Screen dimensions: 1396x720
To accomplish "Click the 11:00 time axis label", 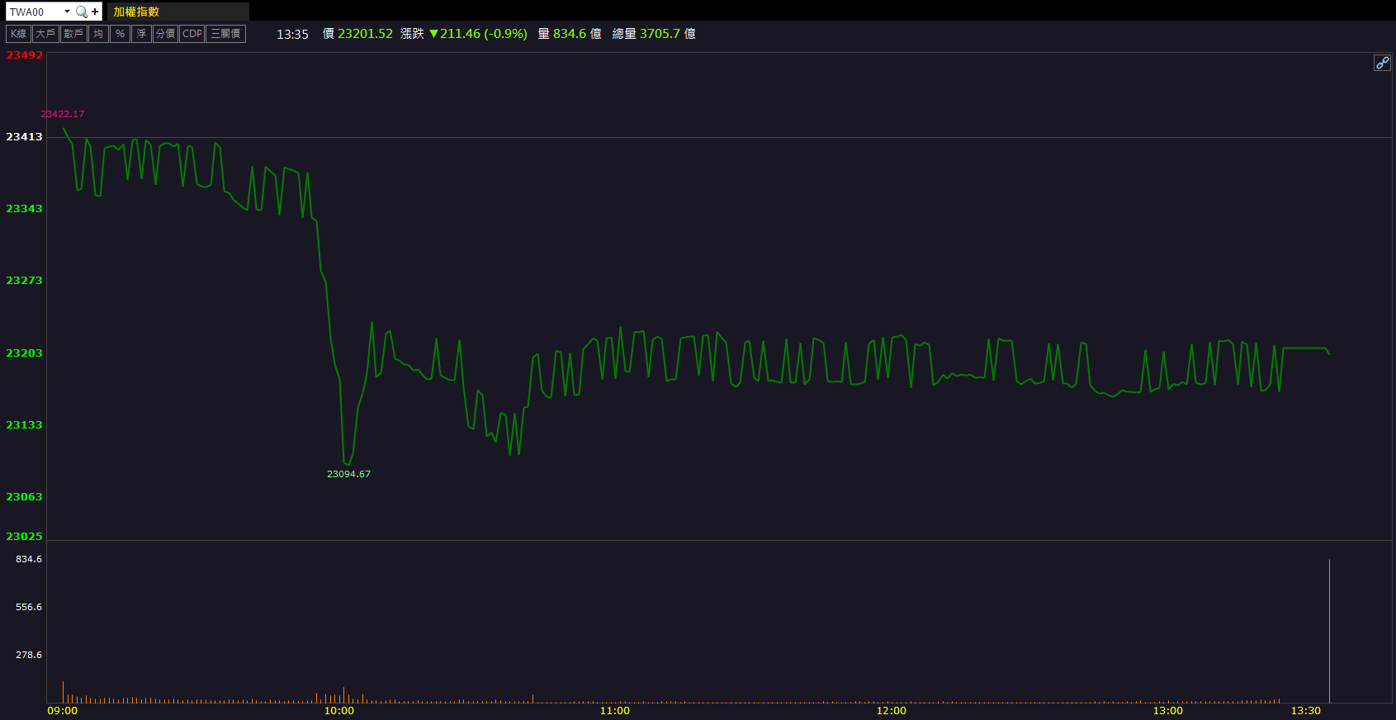I will (x=615, y=711).
